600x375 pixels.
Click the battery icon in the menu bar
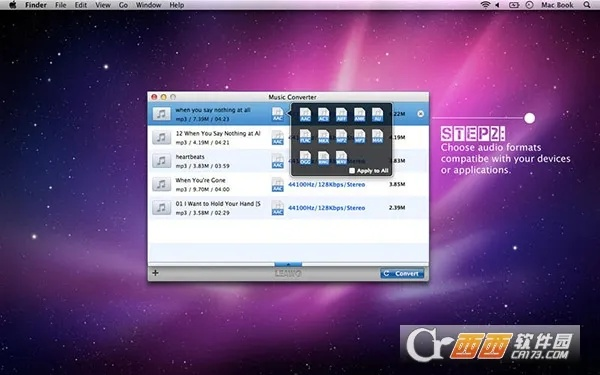(x=514, y=5)
